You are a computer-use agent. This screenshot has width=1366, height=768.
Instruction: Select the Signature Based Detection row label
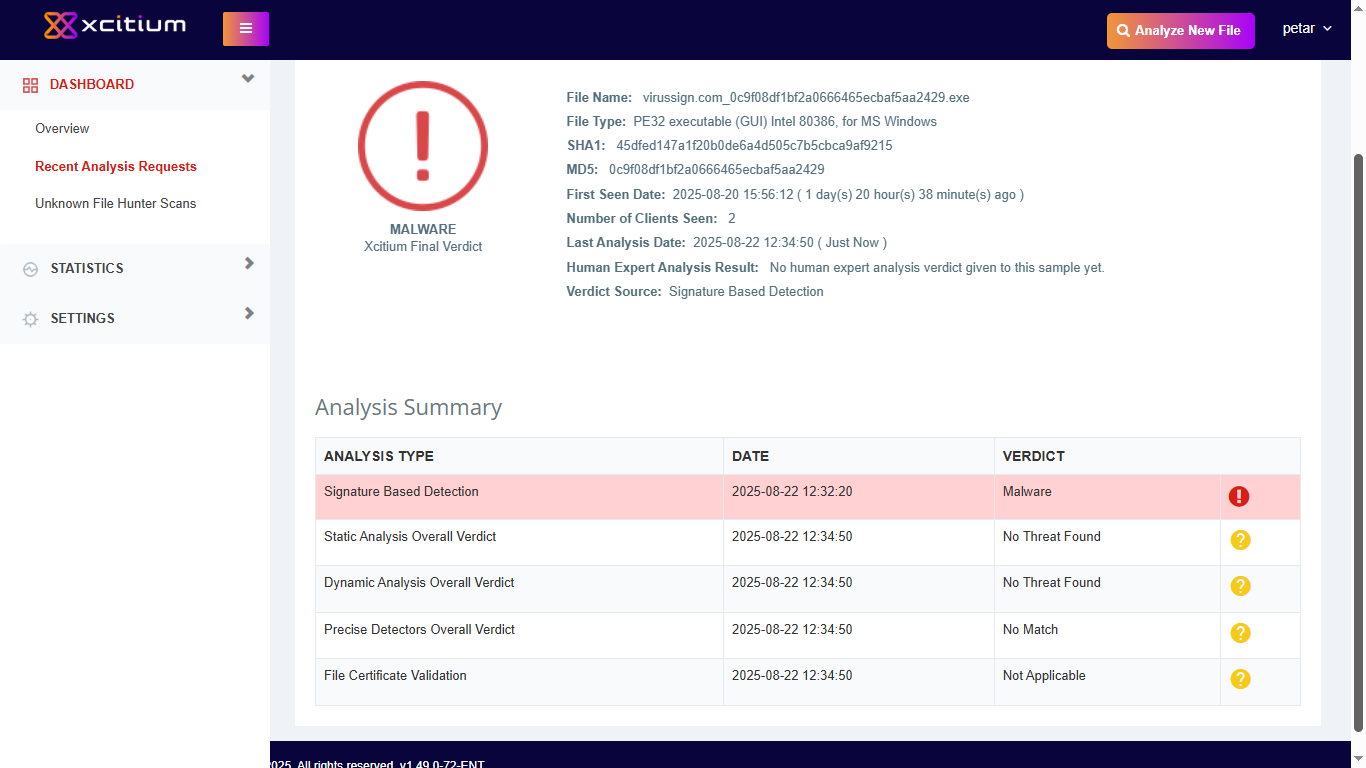(x=401, y=491)
